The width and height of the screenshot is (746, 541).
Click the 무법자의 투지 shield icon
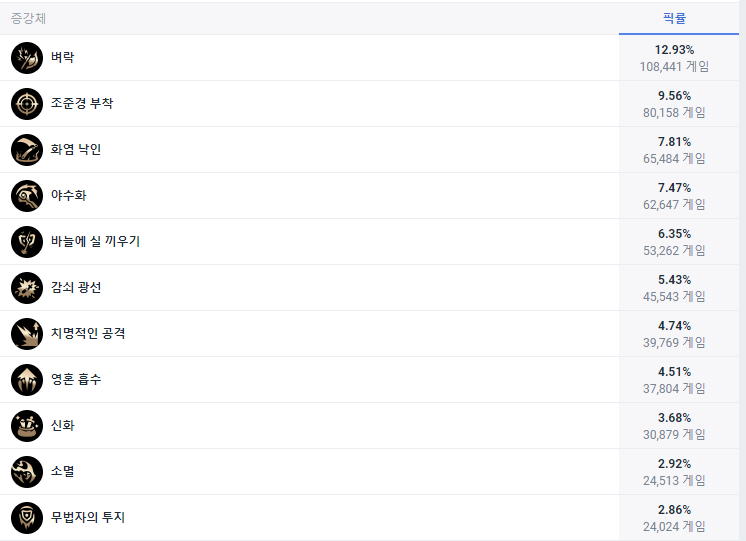[27, 518]
